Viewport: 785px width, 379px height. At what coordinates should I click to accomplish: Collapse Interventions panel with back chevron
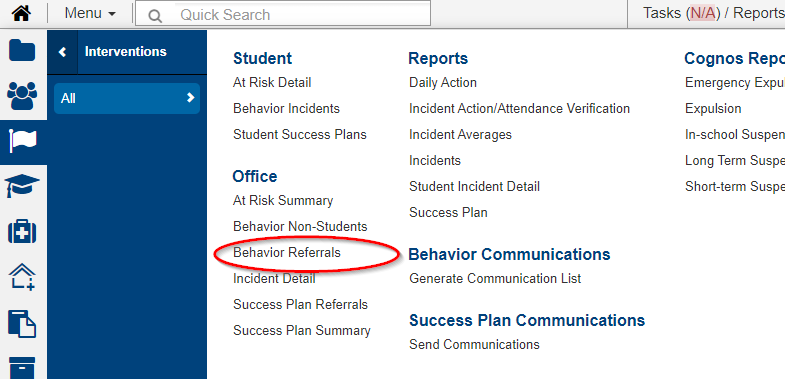tap(63, 52)
